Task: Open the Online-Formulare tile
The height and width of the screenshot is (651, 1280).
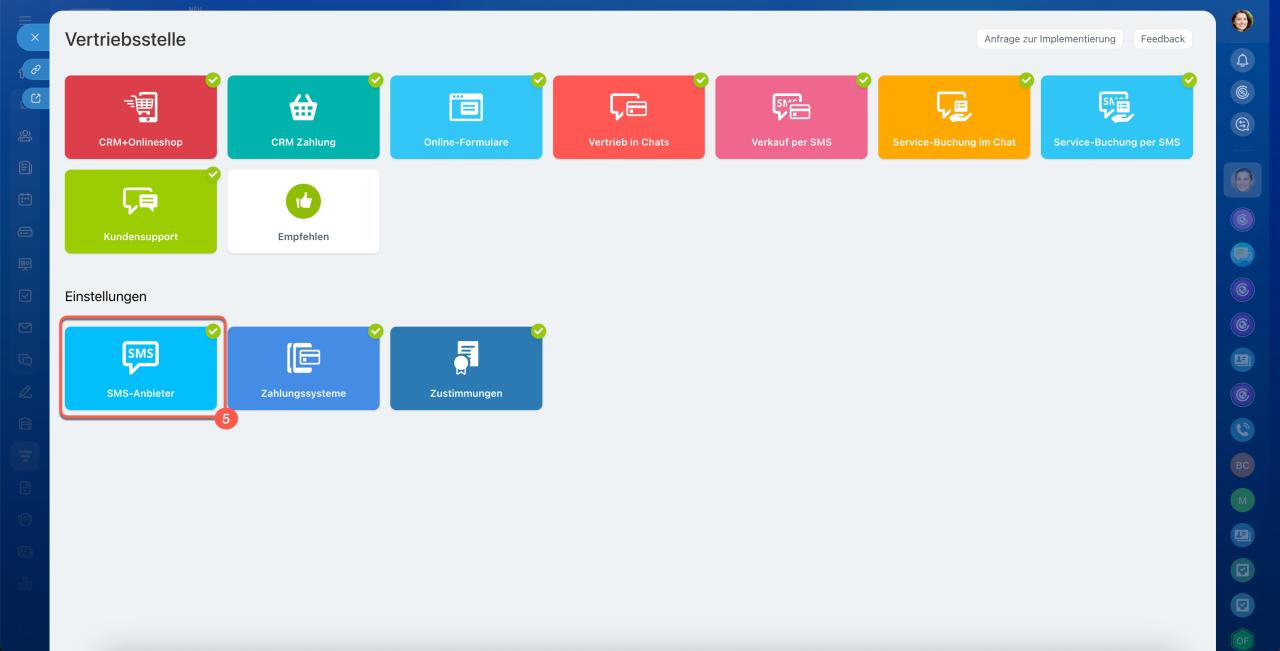Action: coord(466,117)
